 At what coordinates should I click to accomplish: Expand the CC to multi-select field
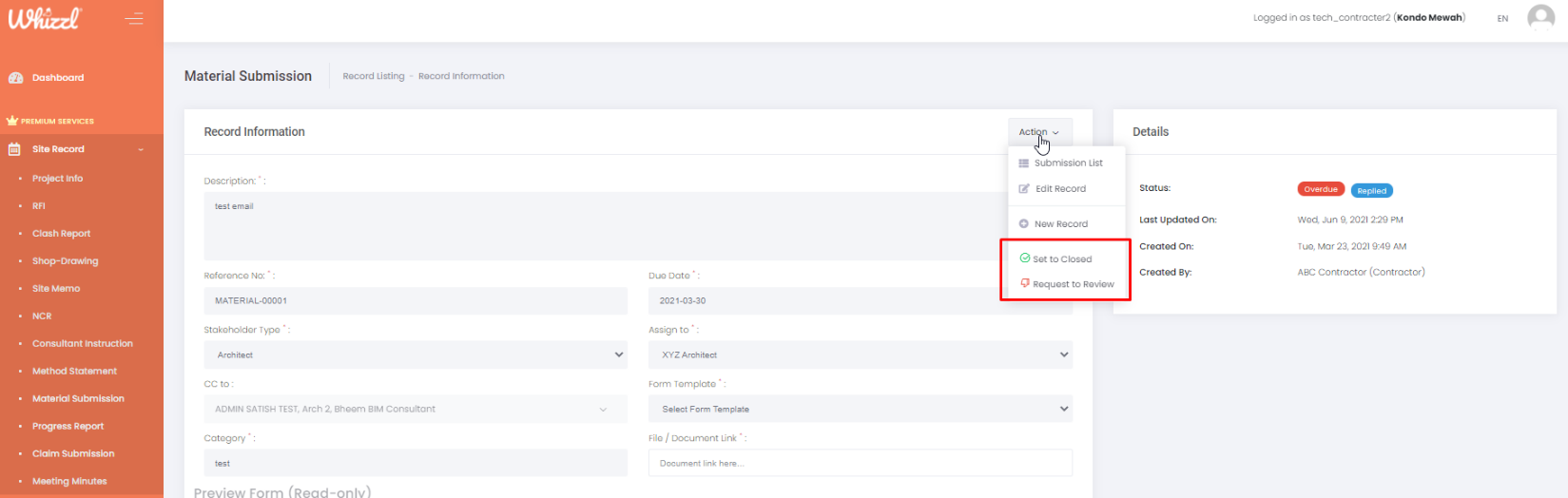pyautogui.click(x=416, y=410)
